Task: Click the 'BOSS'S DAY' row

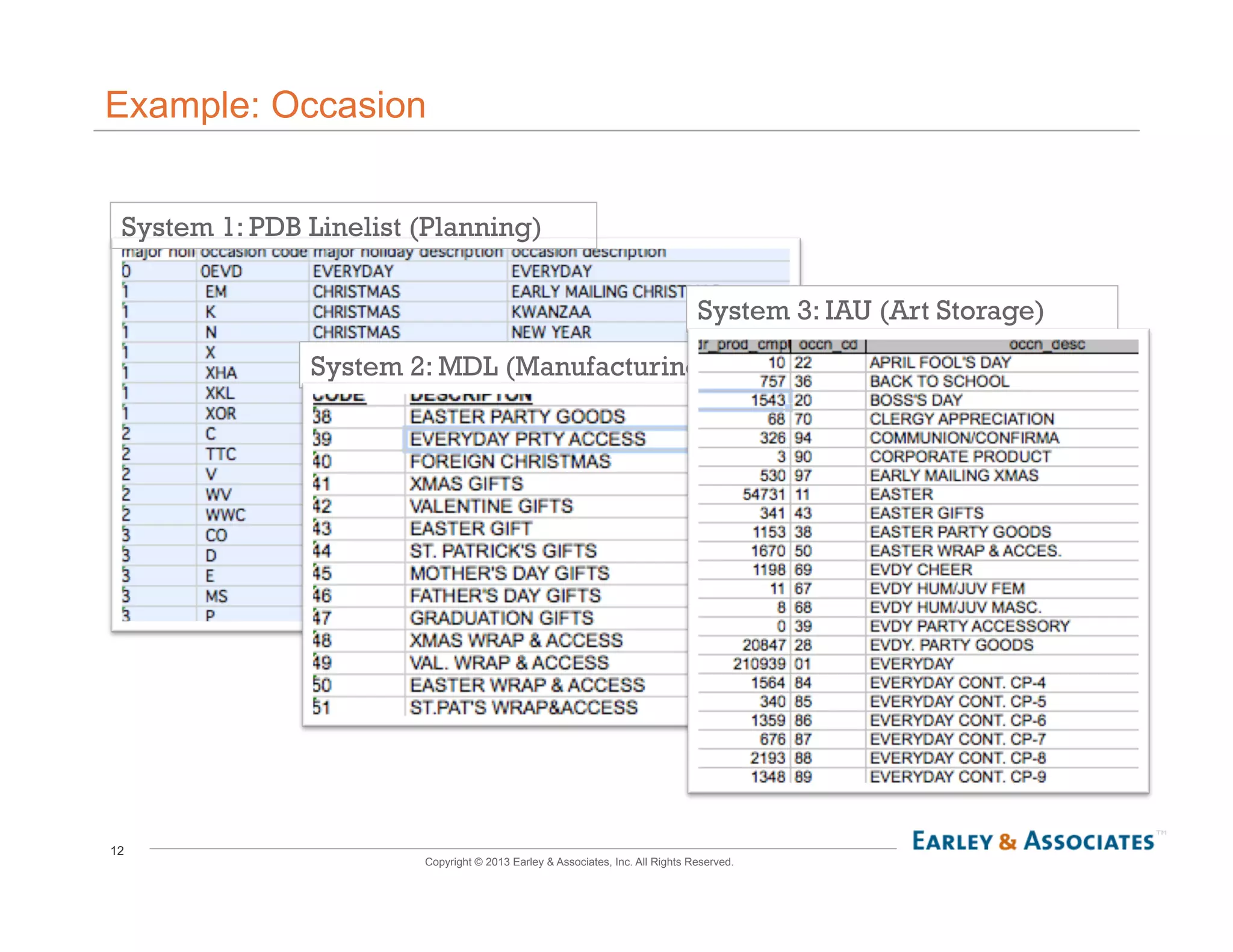Action: coord(918,400)
